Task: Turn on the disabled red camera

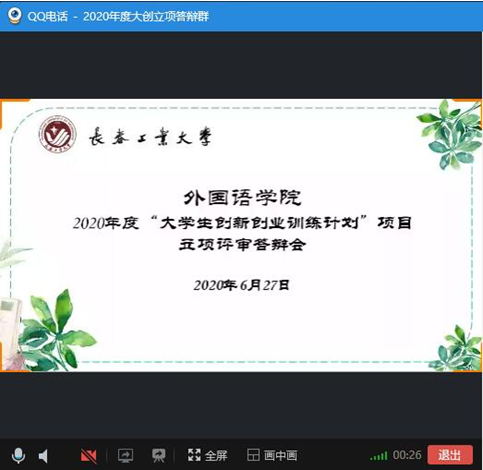Action: coord(89,456)
